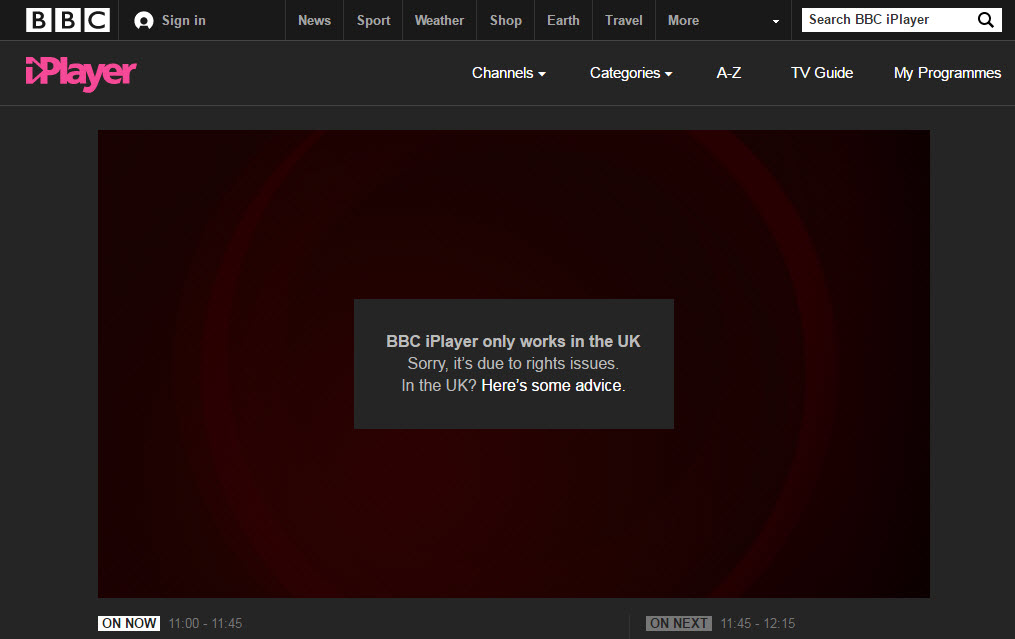Open the iPlayer logo home link
Viewport: 1015px width, 639px height.
coord(81,74)
